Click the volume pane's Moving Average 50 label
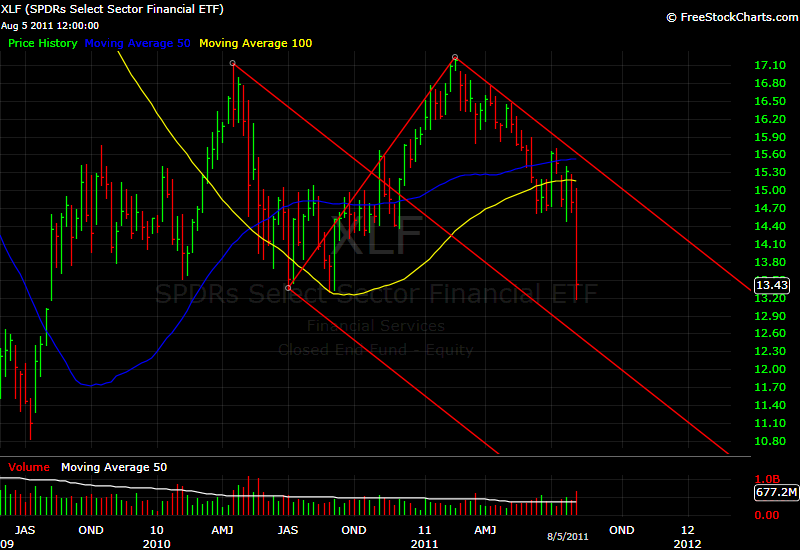The width and height of the screenshot is (800, 550). coord(114,467)
